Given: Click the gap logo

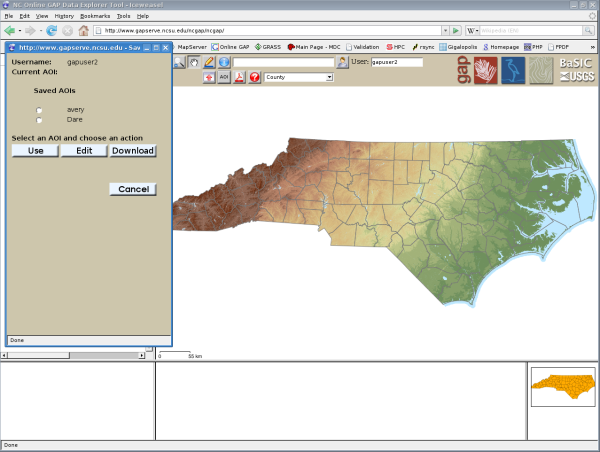Looking at the screenshot, I should point(463,70).
